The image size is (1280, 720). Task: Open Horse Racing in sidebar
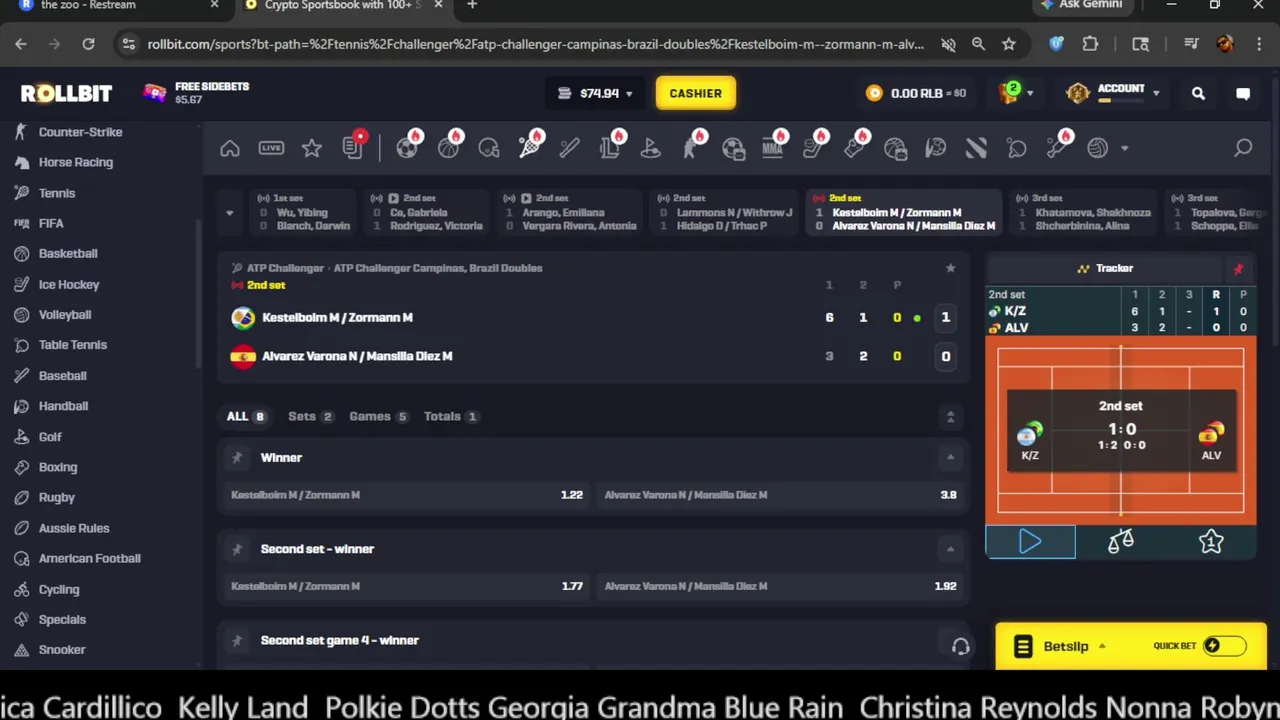(75, 162)
